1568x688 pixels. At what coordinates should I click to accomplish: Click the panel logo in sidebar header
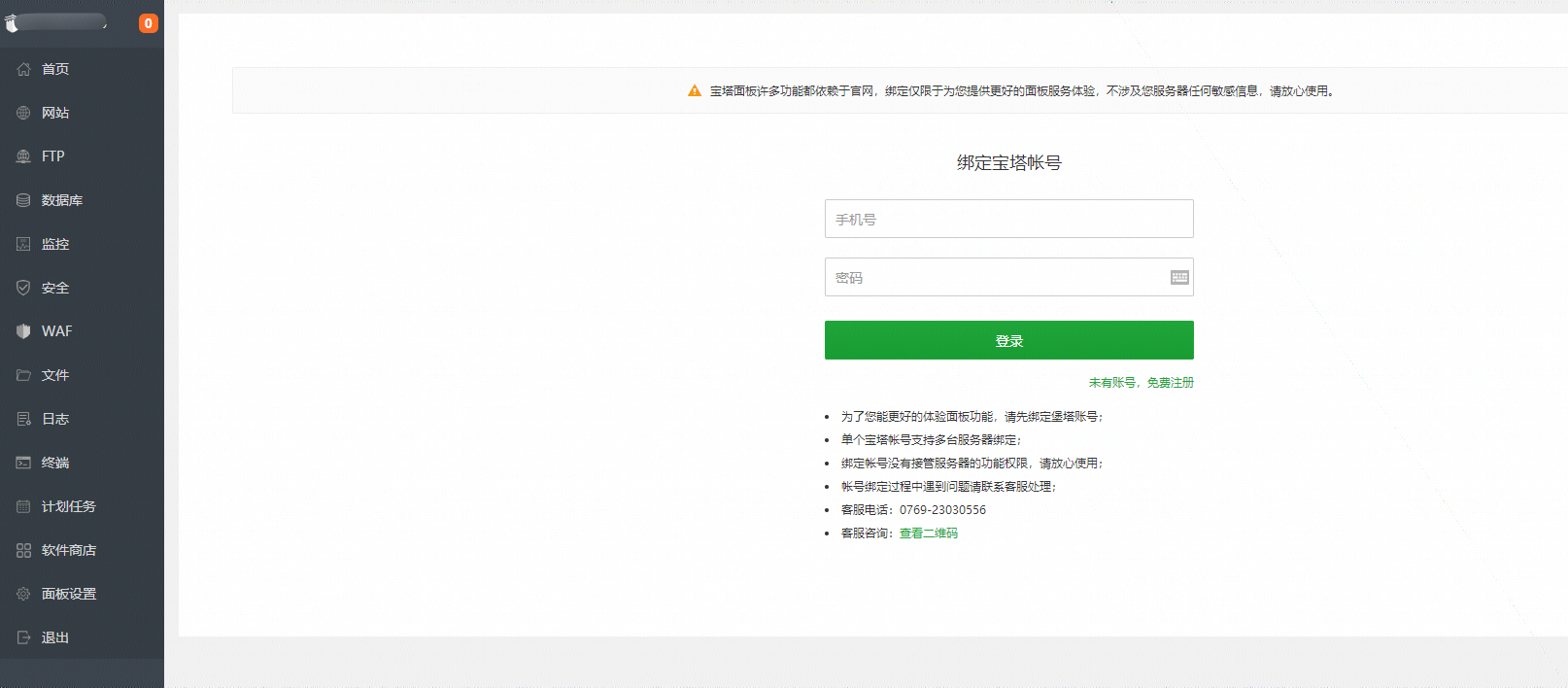(x=12, y=23)
